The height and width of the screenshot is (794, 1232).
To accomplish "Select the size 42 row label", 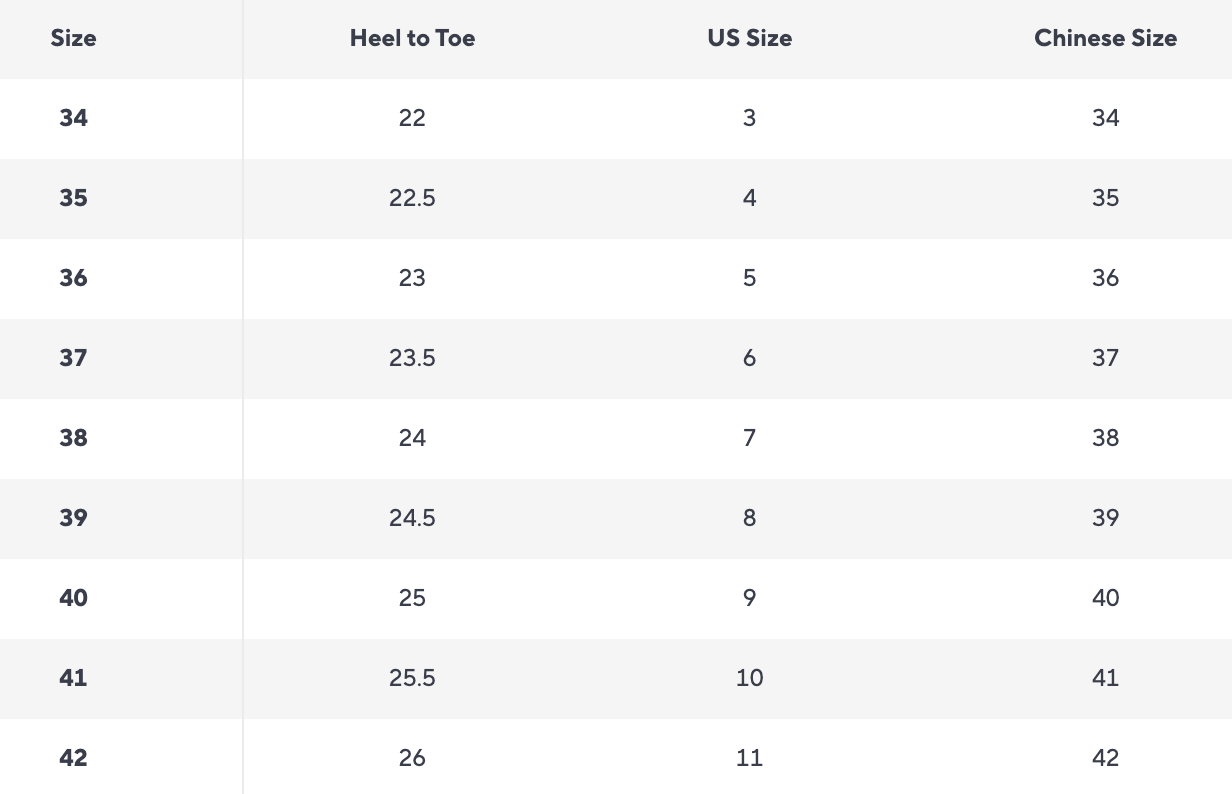I will 73,758.
